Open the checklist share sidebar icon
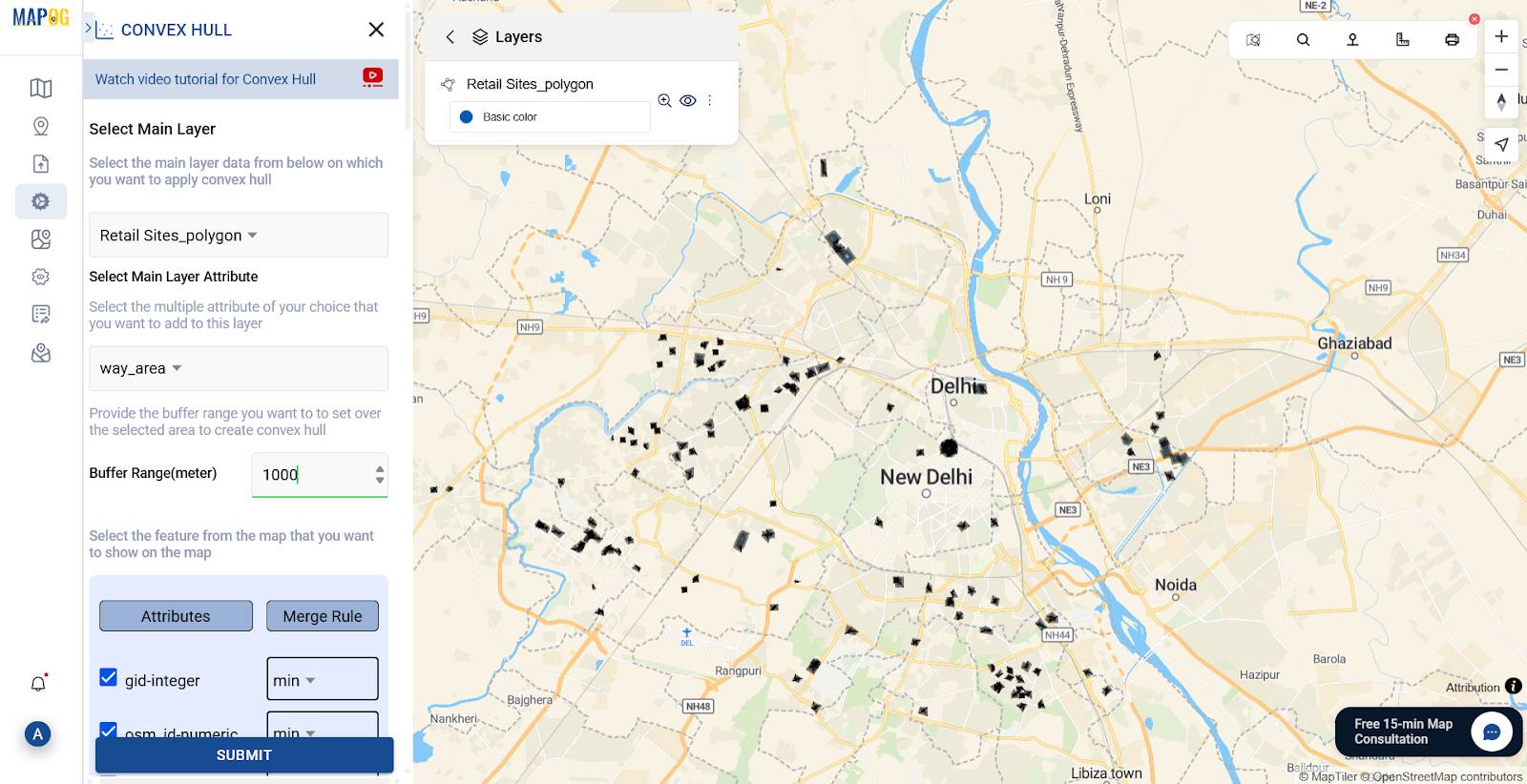 click(40, 314)
